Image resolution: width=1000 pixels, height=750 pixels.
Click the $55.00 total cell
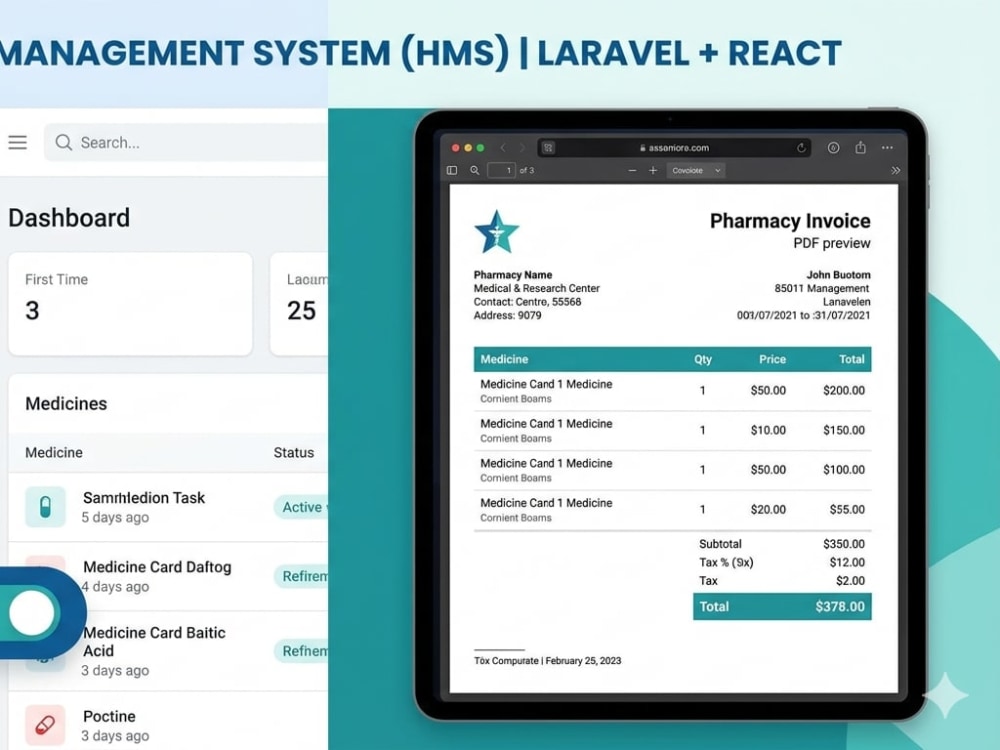[x=847, y=510]
